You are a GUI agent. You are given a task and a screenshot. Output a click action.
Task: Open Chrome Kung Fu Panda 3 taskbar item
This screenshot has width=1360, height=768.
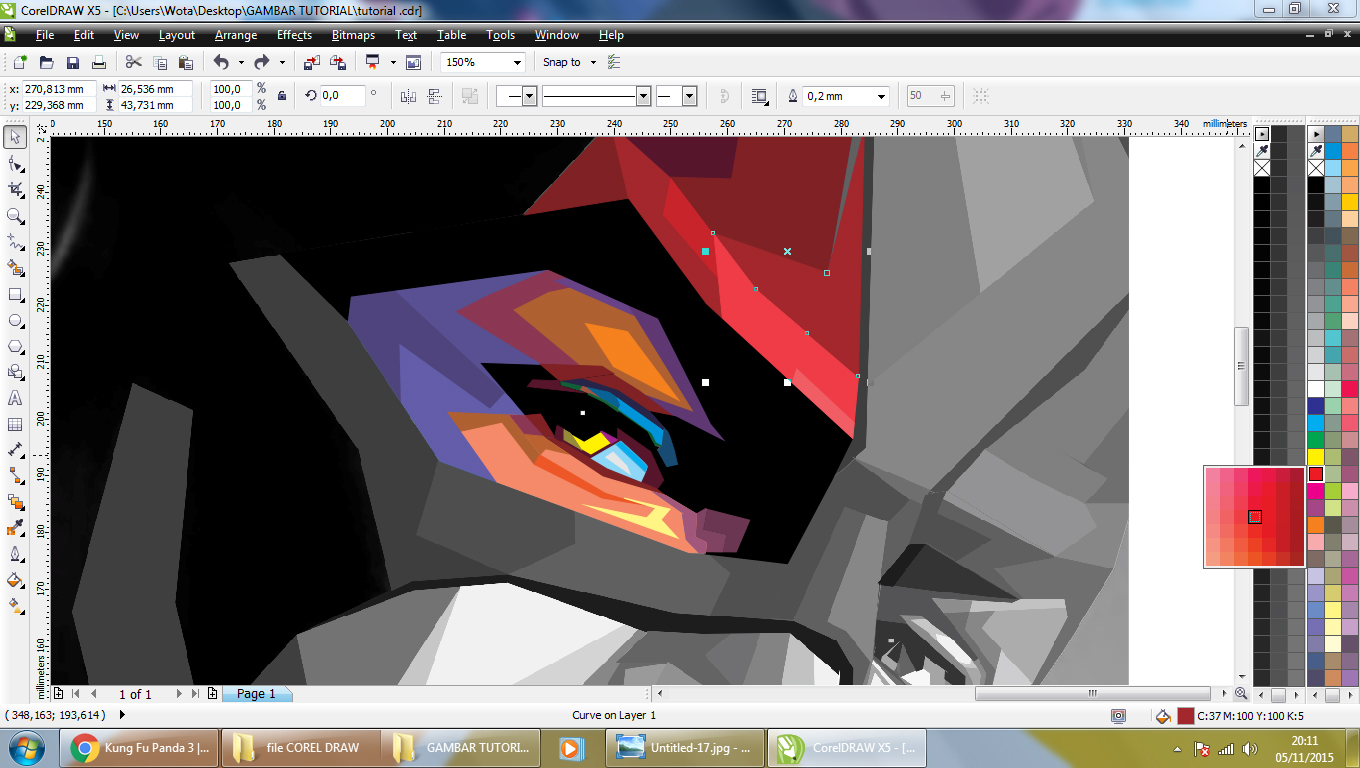pos(141,747)
